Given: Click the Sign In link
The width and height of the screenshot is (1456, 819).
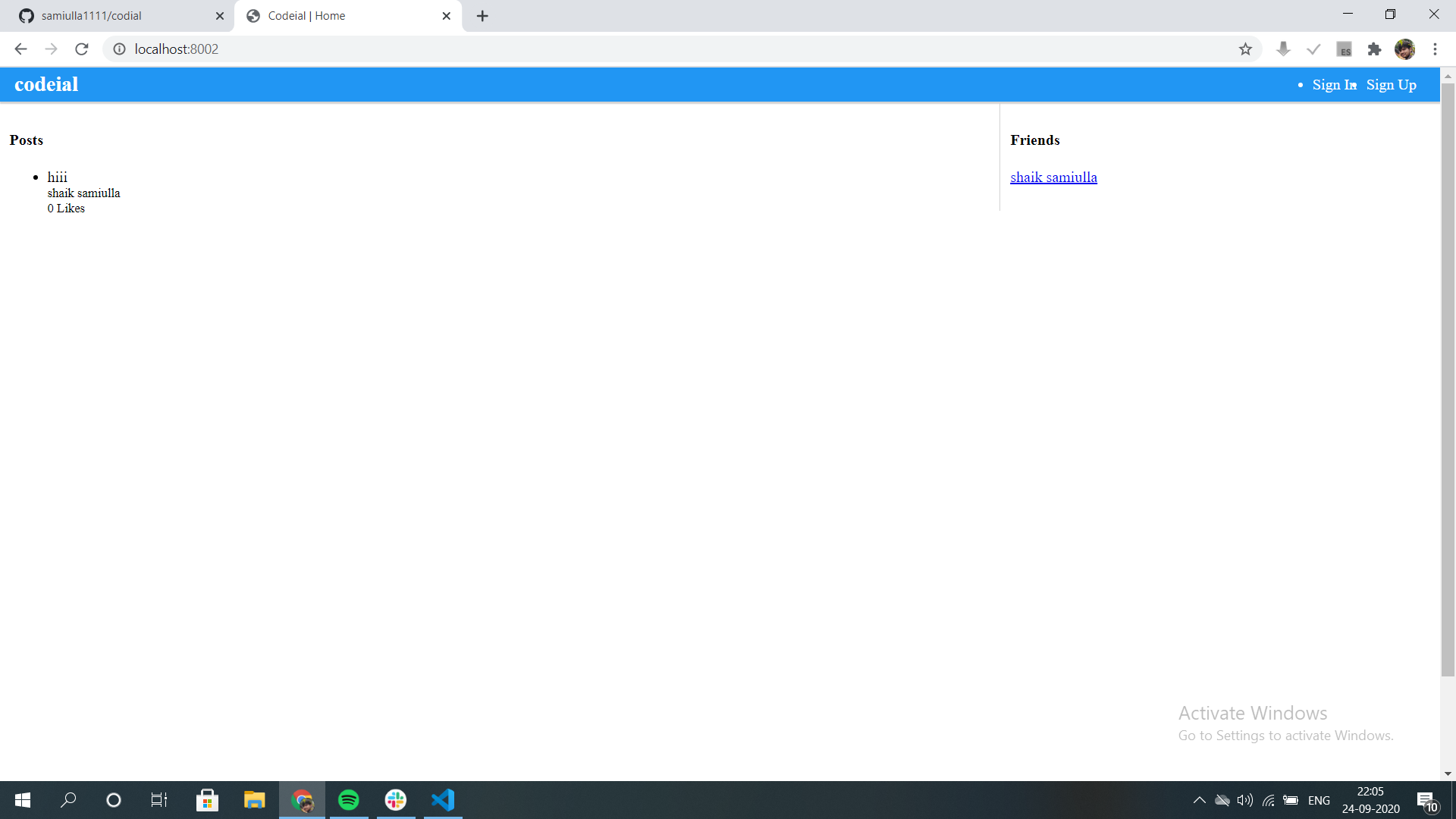Looking at the screenshot, I should tap(1333, 85).
